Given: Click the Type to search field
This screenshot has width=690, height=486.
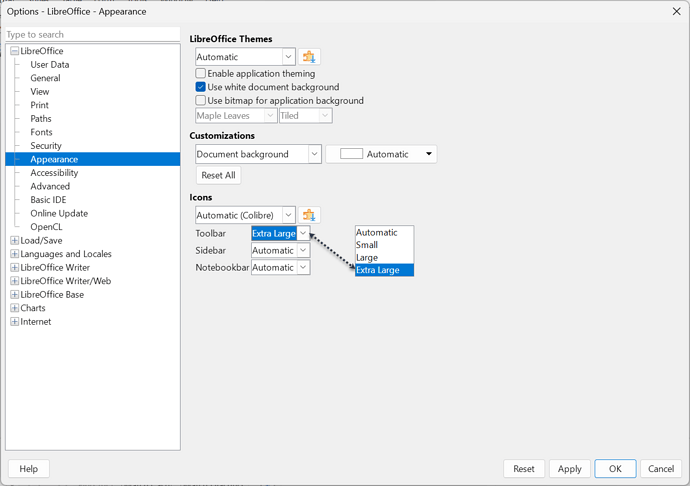Looking at the screenshot, I should coord(92,34).
